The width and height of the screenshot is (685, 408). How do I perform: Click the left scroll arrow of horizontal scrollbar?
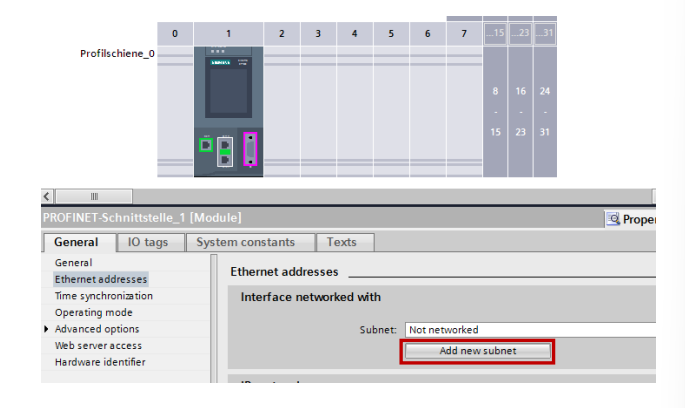point(47,196)
